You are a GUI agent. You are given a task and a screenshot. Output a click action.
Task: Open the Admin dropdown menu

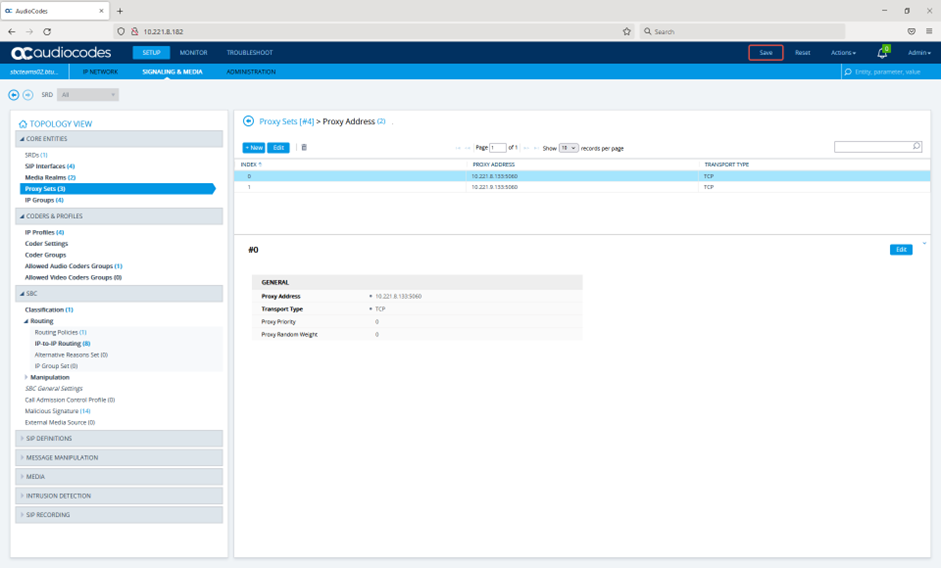point(919,53)
